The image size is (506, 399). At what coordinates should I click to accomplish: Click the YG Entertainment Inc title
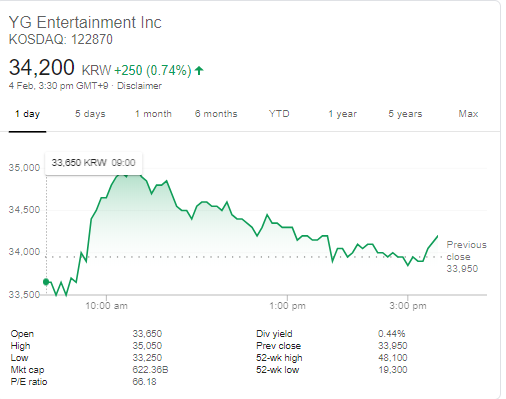(85, 23)
